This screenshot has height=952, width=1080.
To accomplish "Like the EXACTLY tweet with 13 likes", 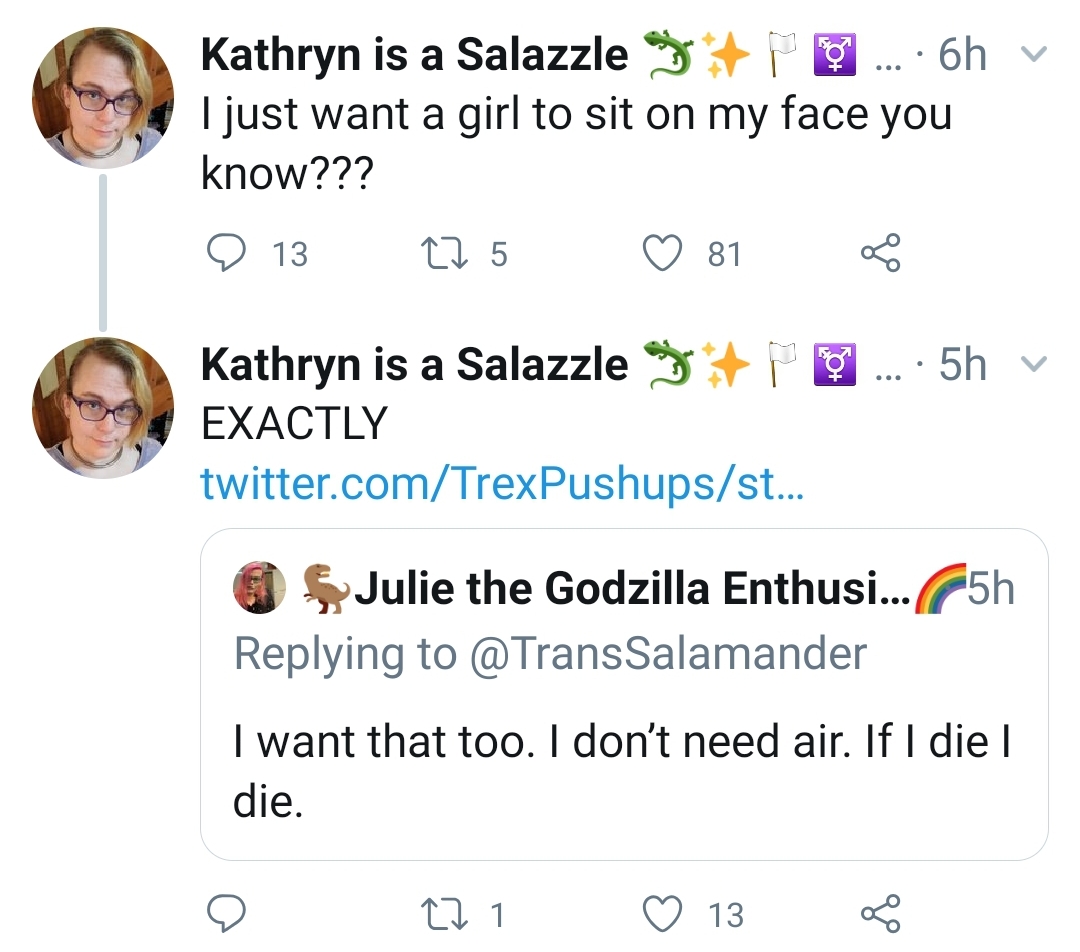I will (x=663, y=914).
